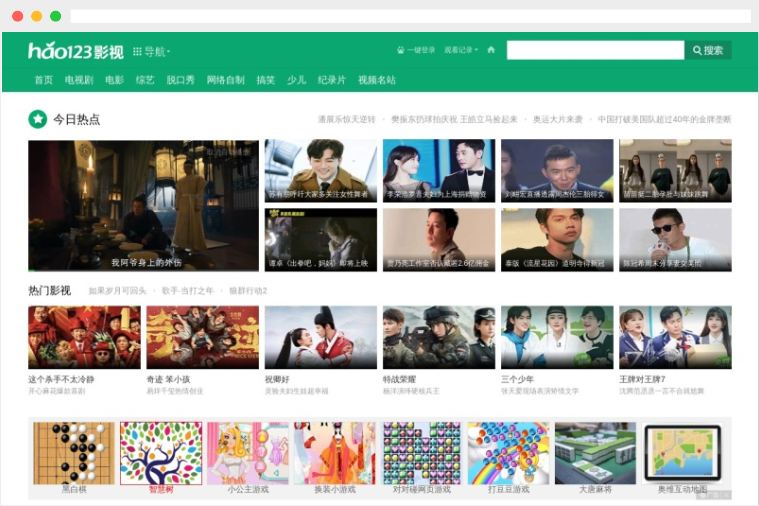Open the 贾乃亮工作室 video thumbnail
759x506 pixels.
439,240
